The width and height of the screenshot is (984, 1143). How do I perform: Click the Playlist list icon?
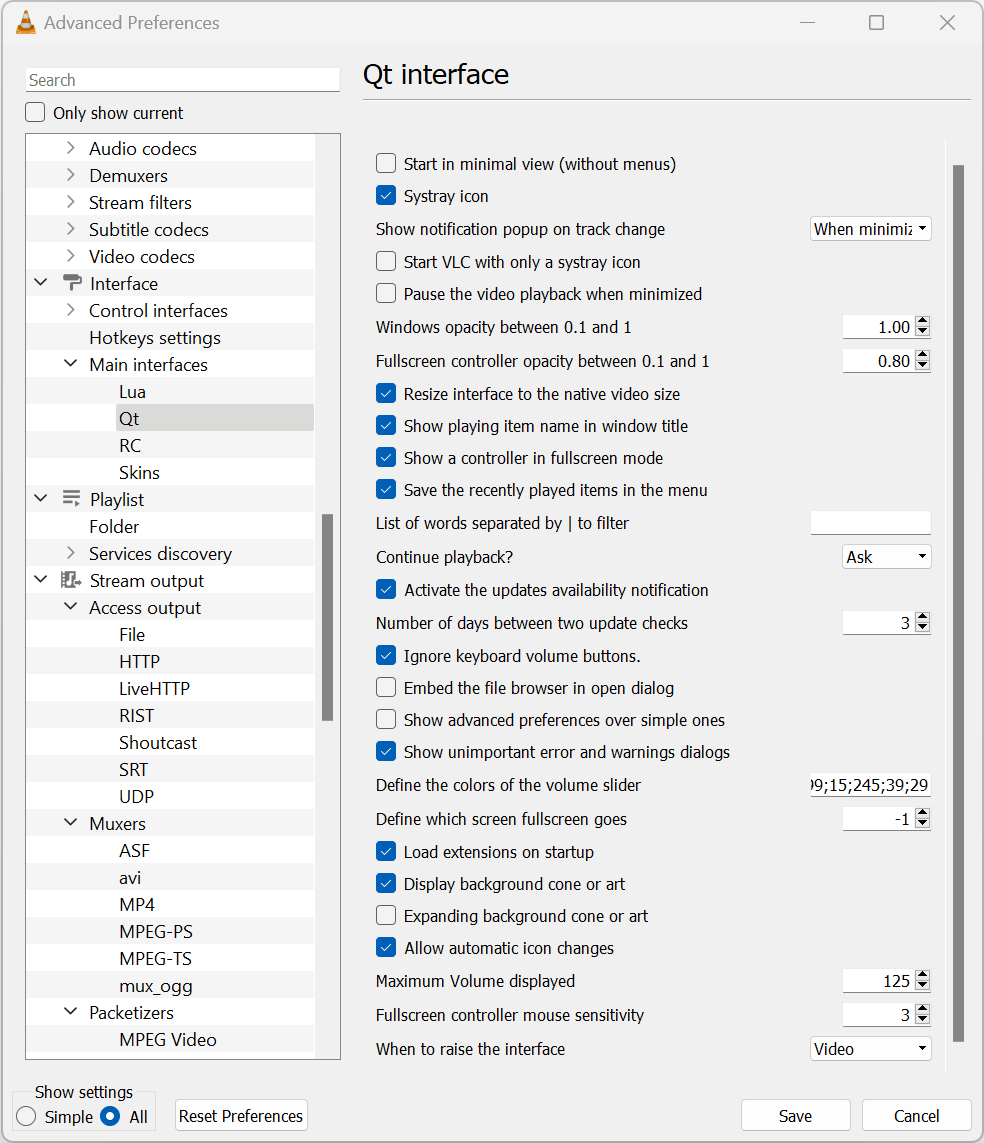point(71,499)
